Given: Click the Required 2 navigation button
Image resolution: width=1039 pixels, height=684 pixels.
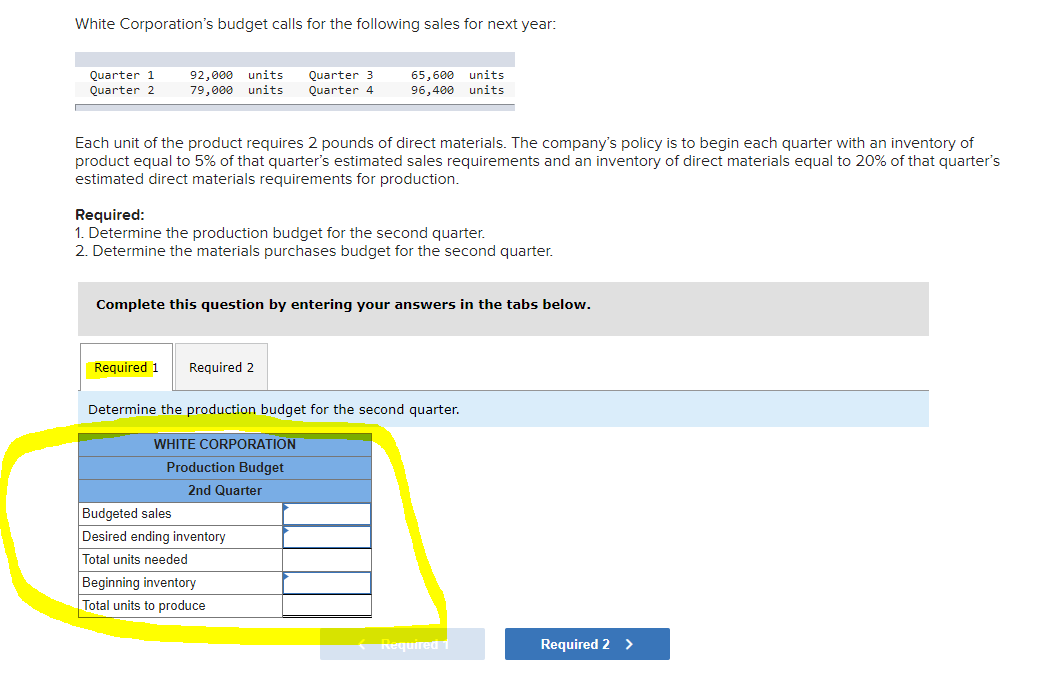Looking at the screenshot, I should [x=587, y=644].
